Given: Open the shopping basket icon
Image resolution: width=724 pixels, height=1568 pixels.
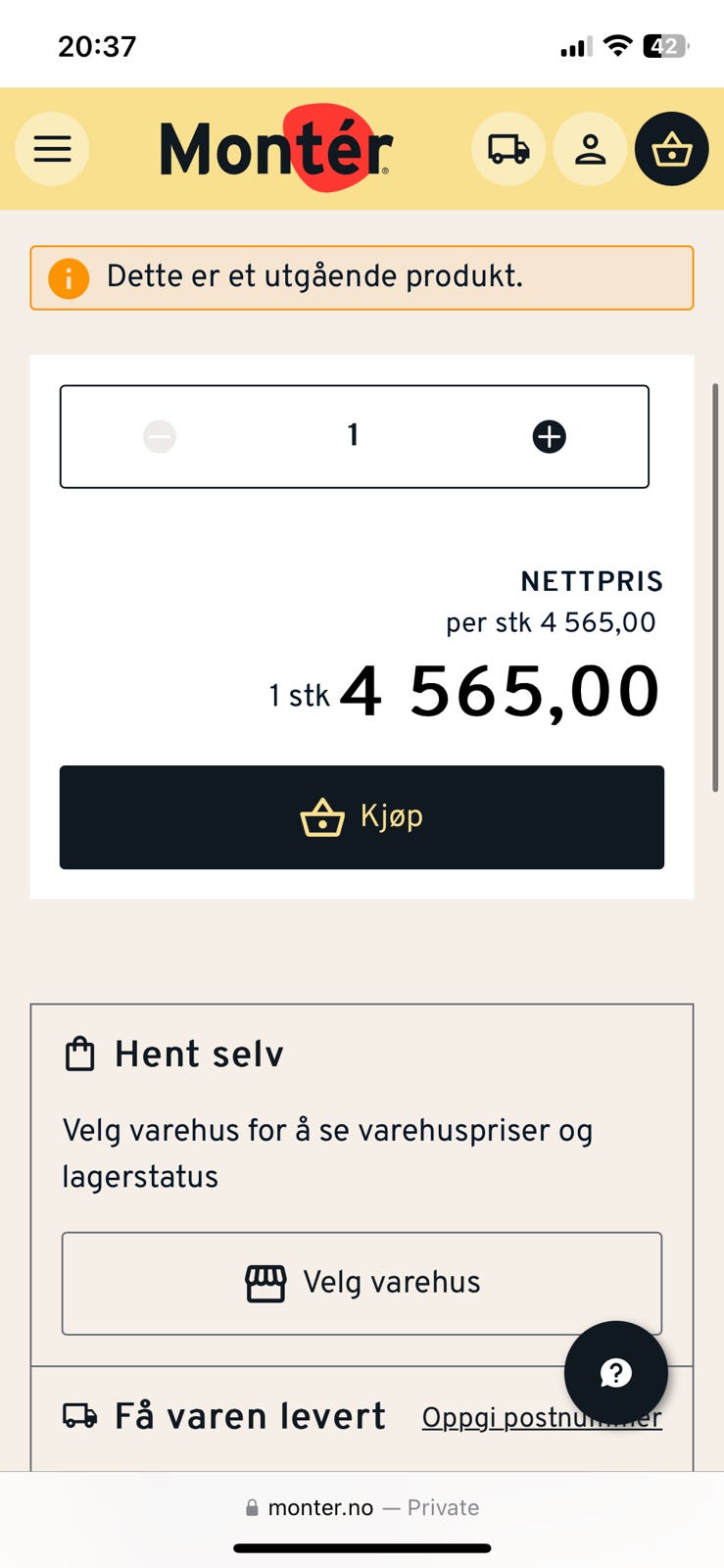Looking at the screenshot, I should (x=672, y=149).
